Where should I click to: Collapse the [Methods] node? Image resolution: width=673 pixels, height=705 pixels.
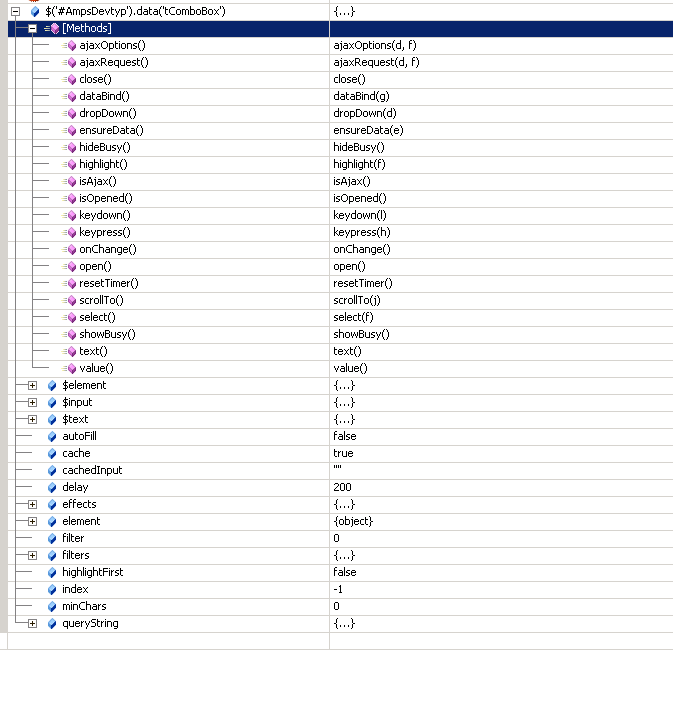coord(32,28)
